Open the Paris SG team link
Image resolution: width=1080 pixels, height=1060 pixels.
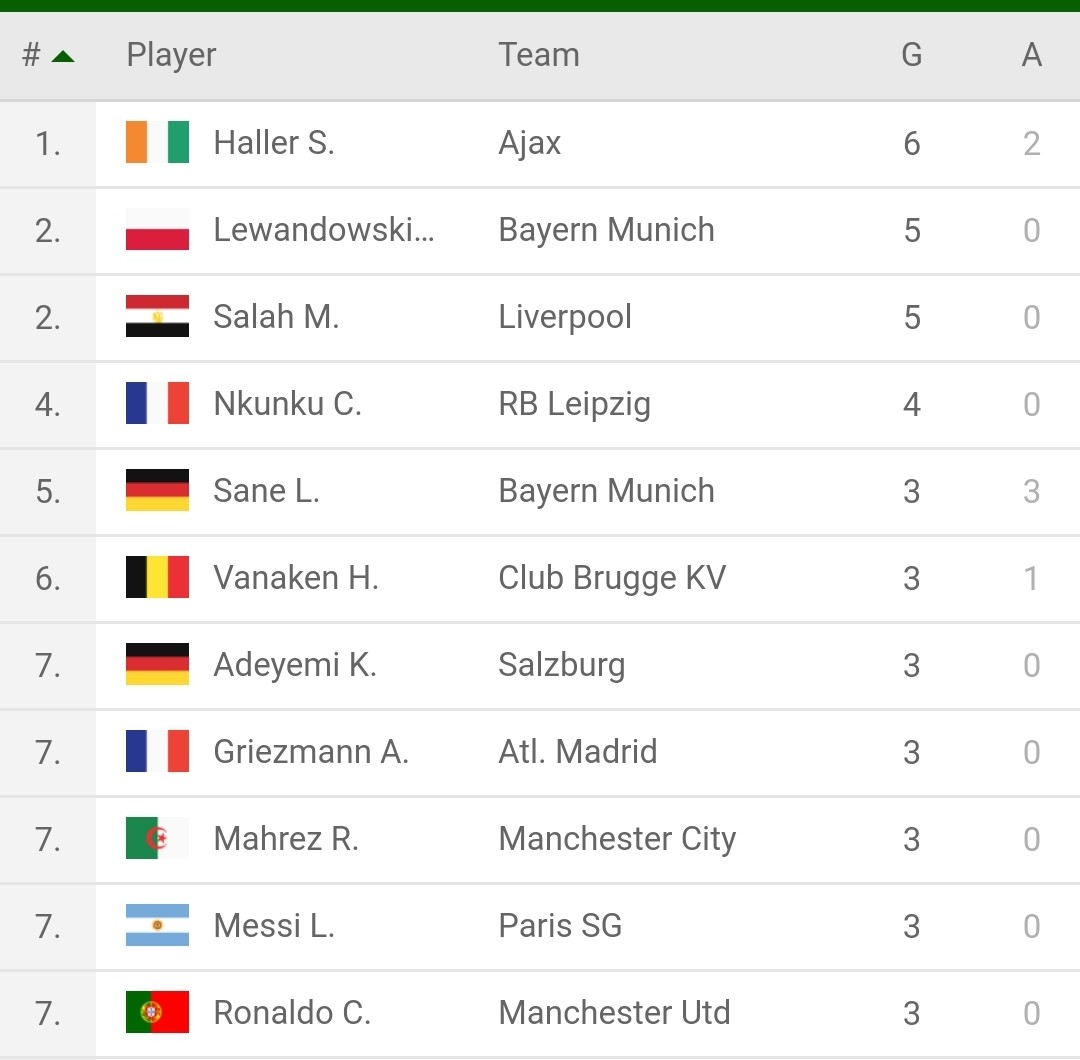pyautogui.click(x=560, y=926)
